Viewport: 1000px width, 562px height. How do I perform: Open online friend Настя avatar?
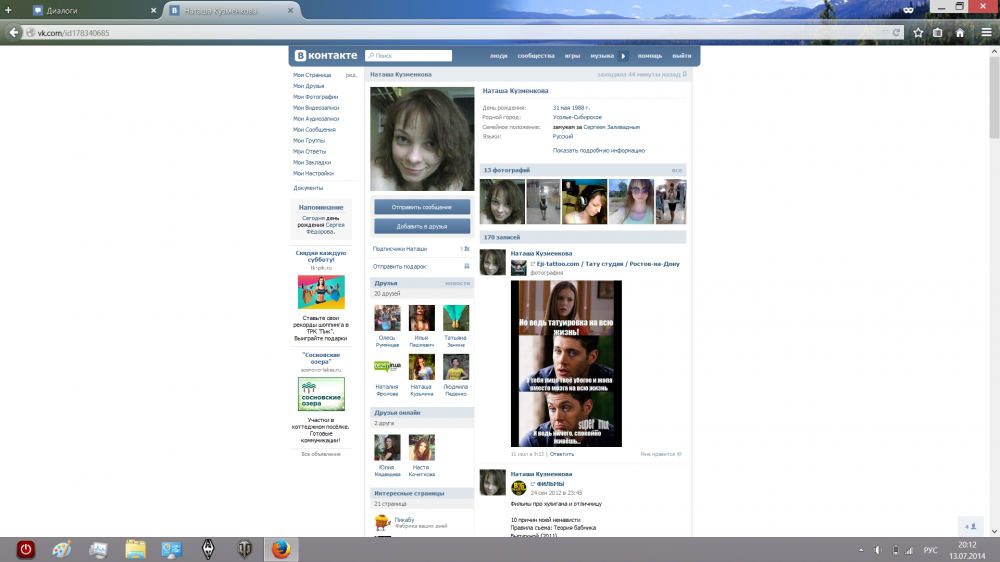tap(422, 447)
